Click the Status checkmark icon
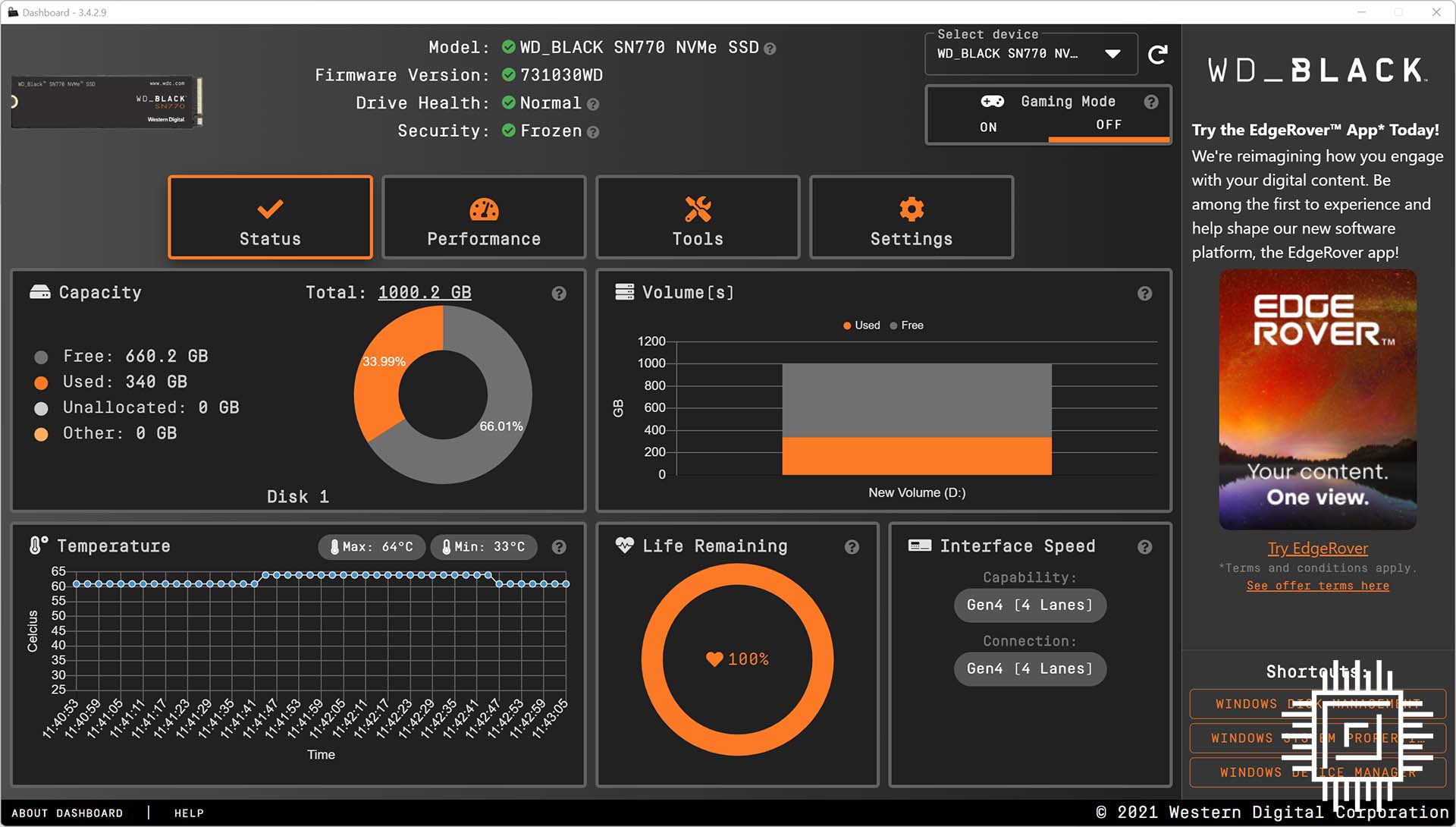 270,209
